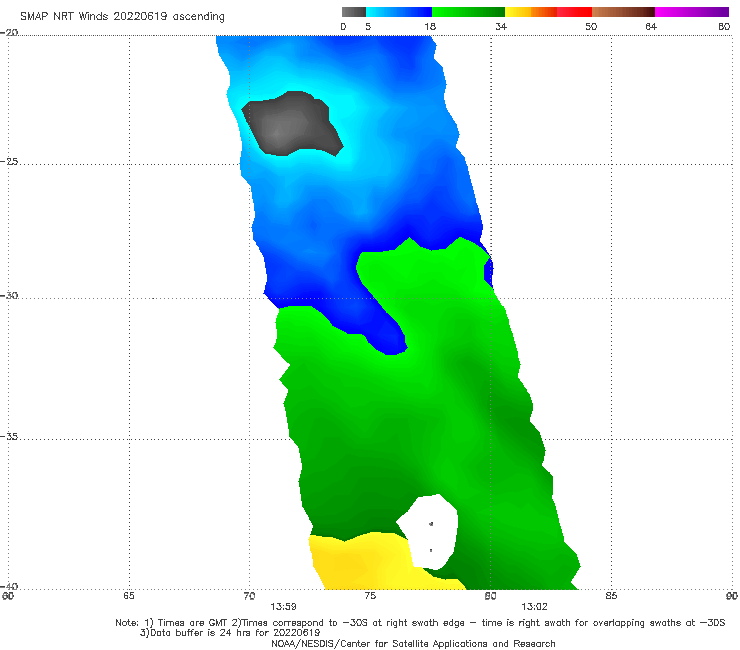Click the magenta-purple 64-80 color bar segment

click(692, 12)
